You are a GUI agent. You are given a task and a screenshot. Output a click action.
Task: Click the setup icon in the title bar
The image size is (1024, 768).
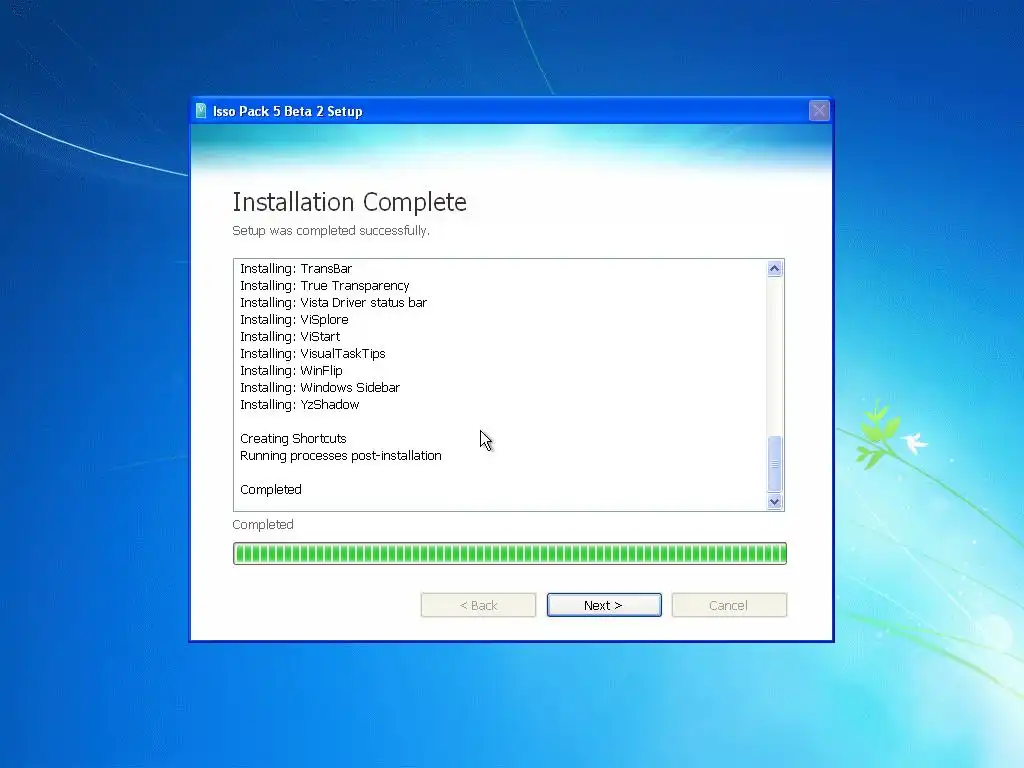click(x=201, y=111)
